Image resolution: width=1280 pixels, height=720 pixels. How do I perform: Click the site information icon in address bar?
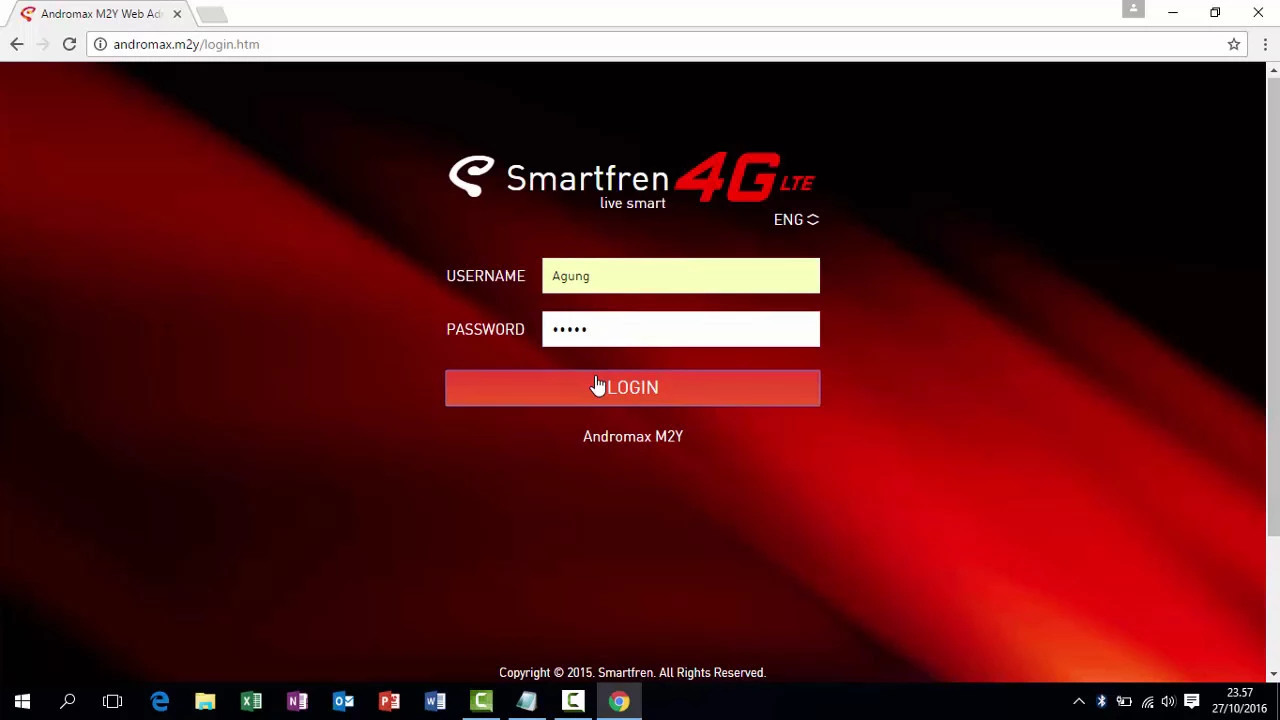coord(100,44)
